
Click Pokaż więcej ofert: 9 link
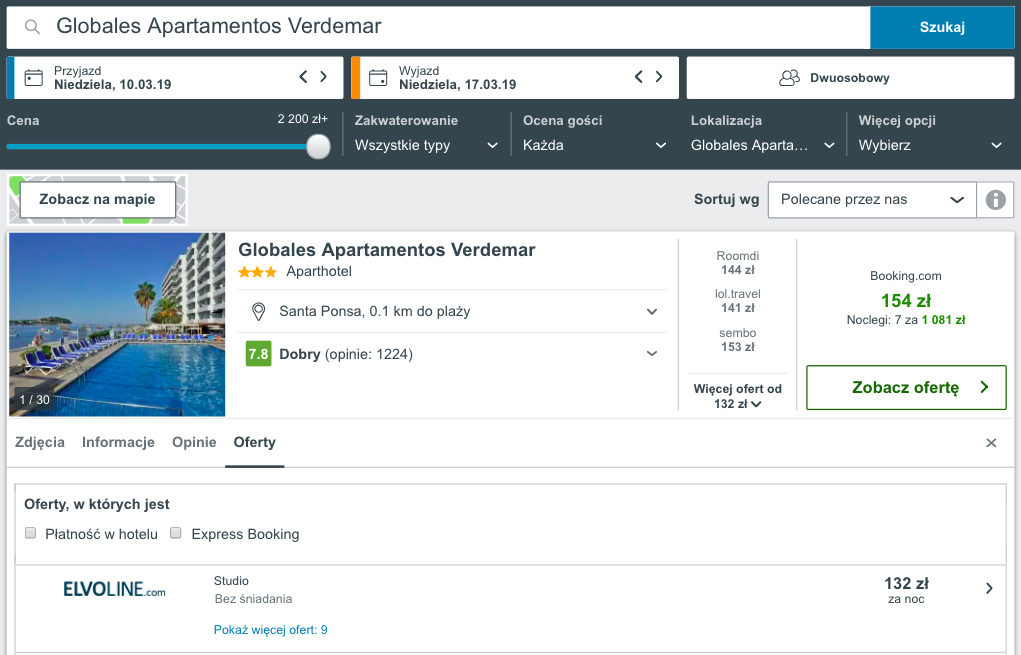click(x=270, y=630)
